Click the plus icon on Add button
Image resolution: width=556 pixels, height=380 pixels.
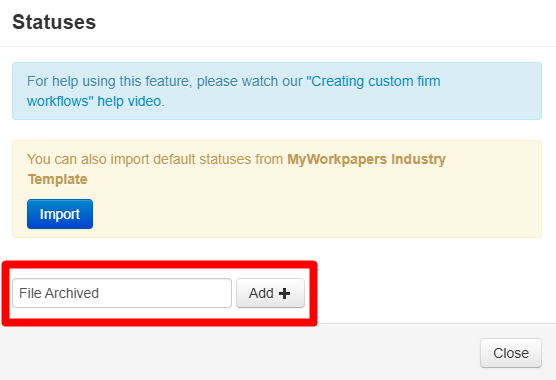click(284, 294)
